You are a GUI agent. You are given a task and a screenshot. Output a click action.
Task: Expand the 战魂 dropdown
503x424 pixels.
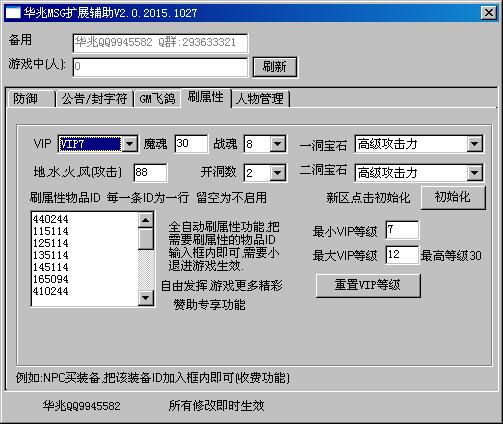click(277, 144)
